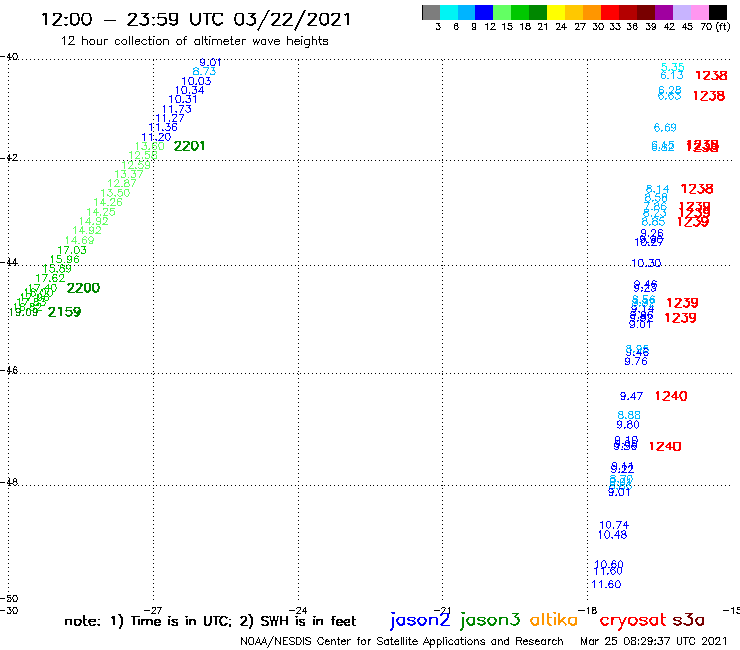Click the cyan legend swatch
Image resolution: width=740 pixels, height=650 pixels.
pos(449,12)
